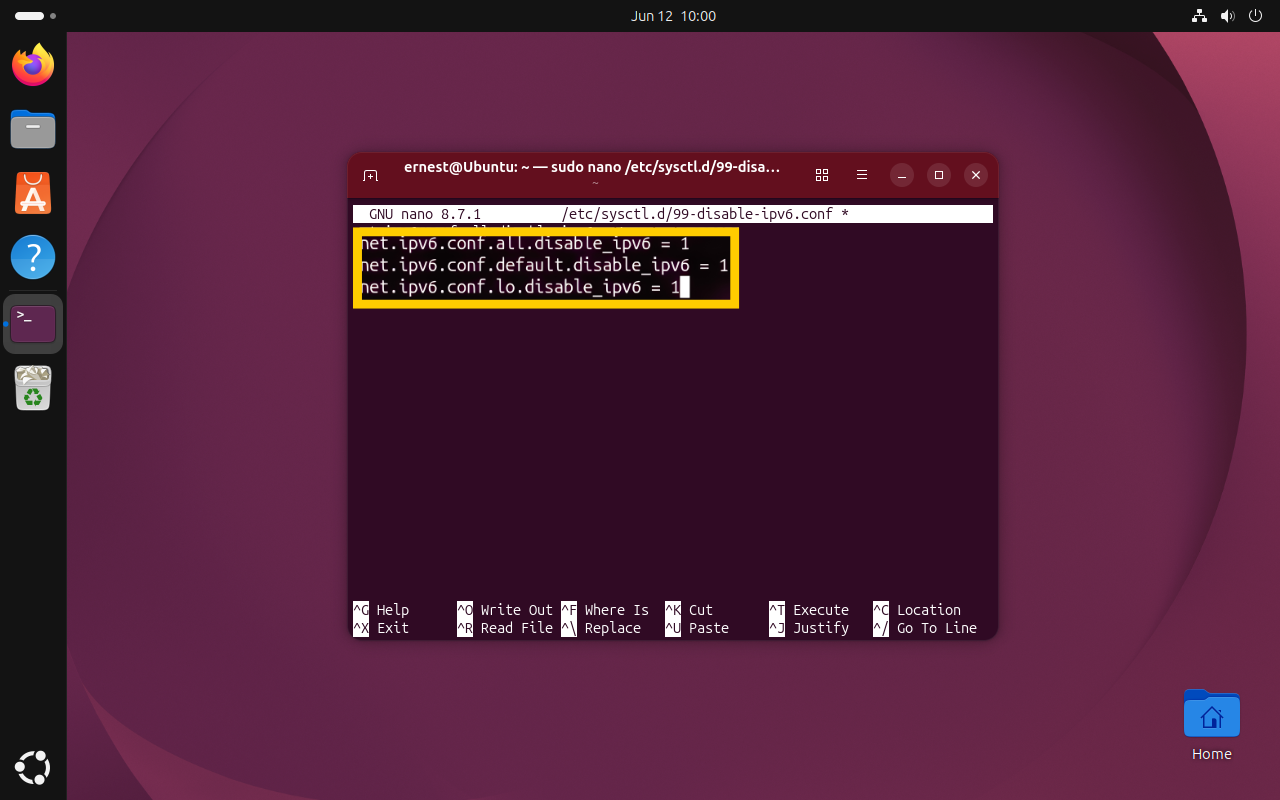Open the power menu icon
This screenshot has width=1280, height=800.
[1256, 16]
